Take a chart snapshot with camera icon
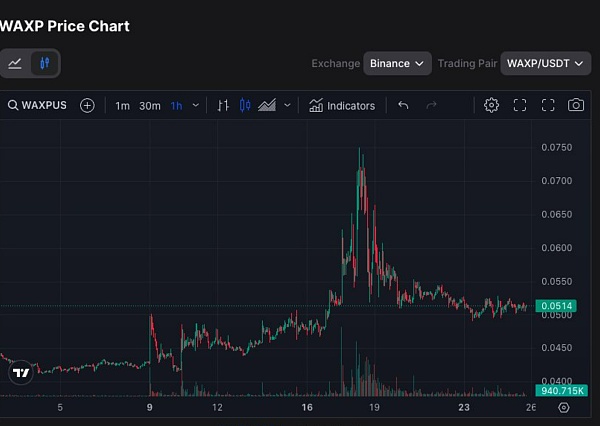 pyautogui.click(x=576, y=105)
